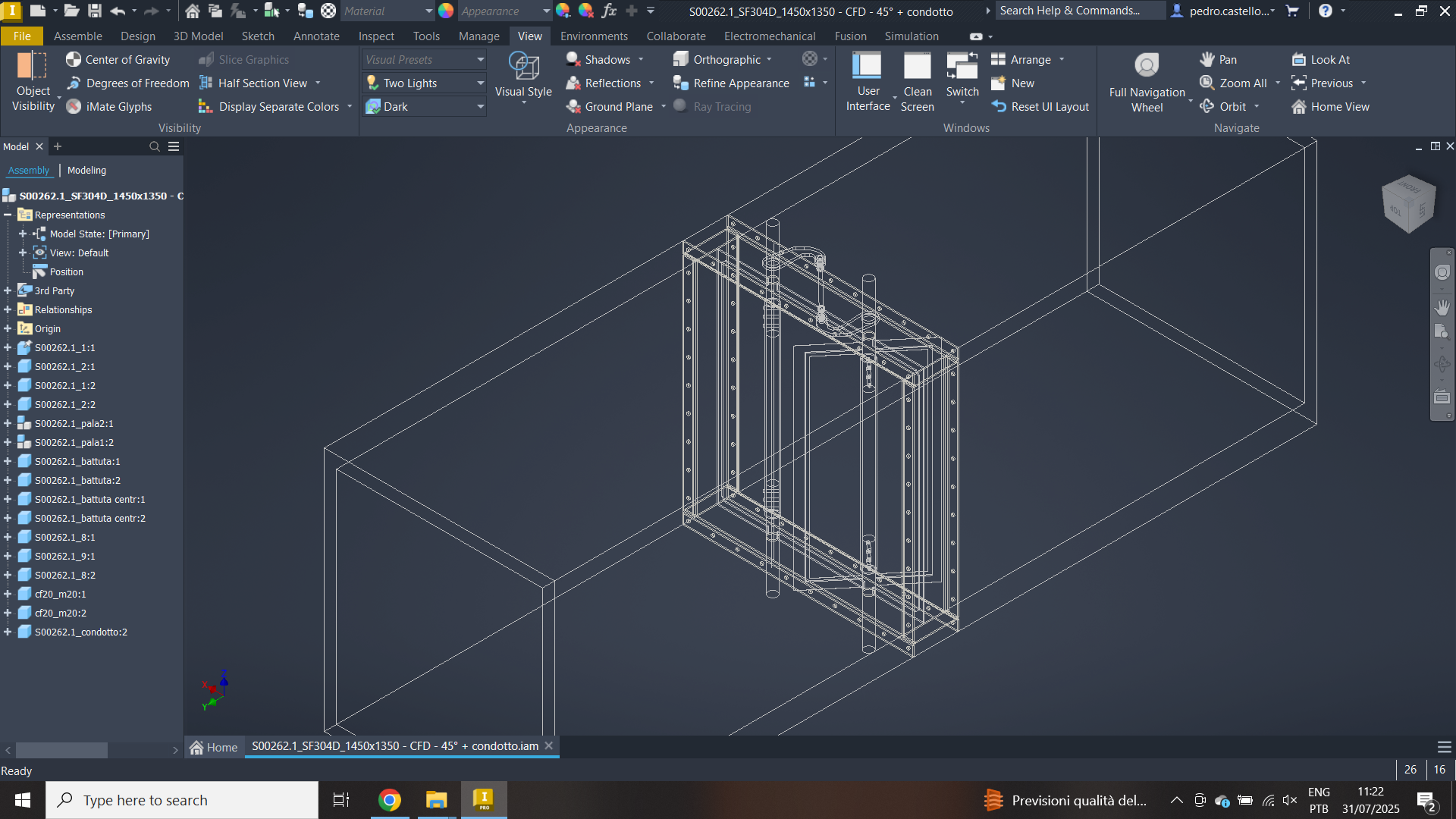Switch to Assemble ribbon tab
Viewport: 1456px width, 819px height.
(x=77, y=36)
